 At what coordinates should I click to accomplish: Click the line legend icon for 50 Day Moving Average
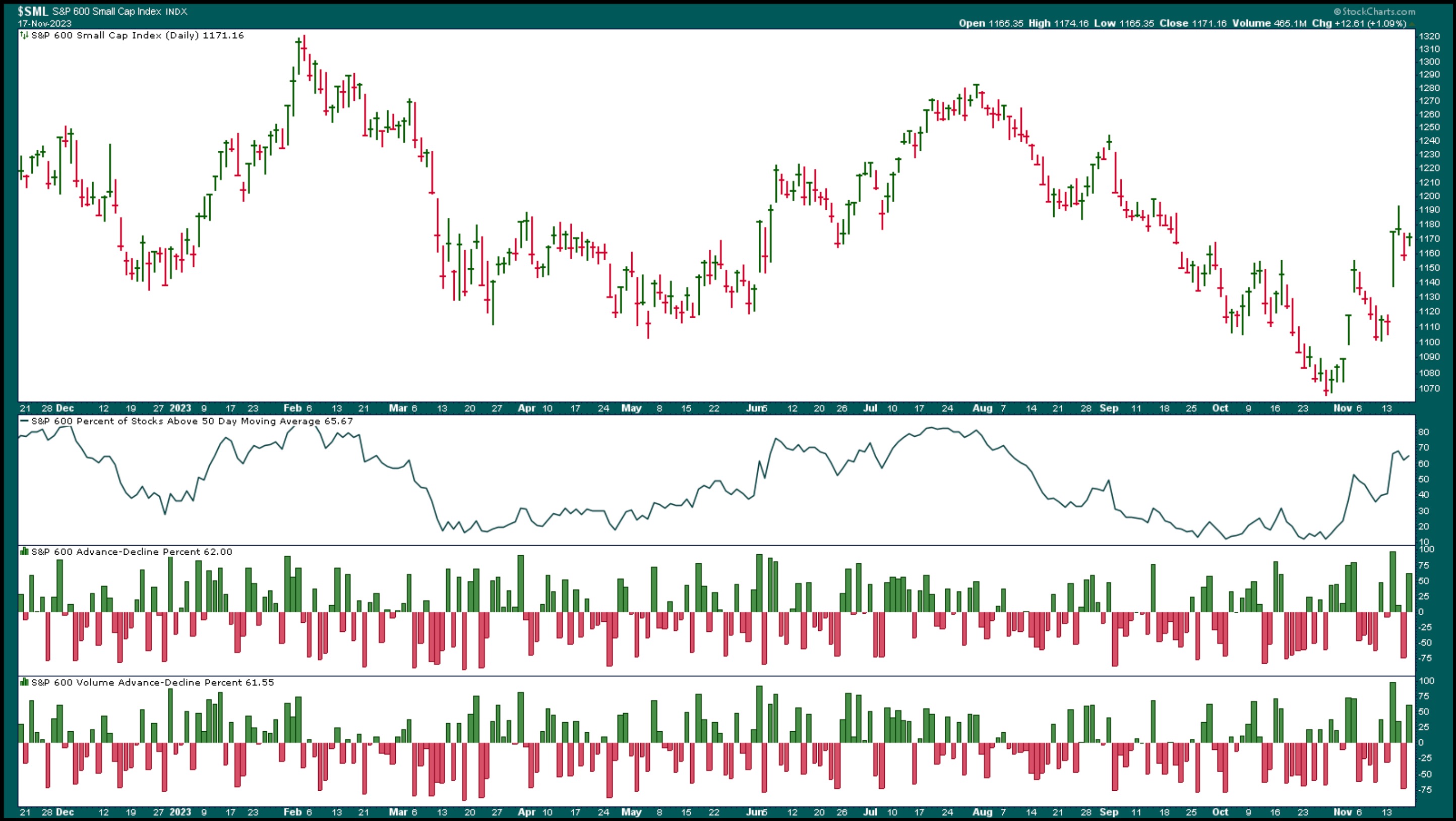pyautogui.click(x=24, y=421)
